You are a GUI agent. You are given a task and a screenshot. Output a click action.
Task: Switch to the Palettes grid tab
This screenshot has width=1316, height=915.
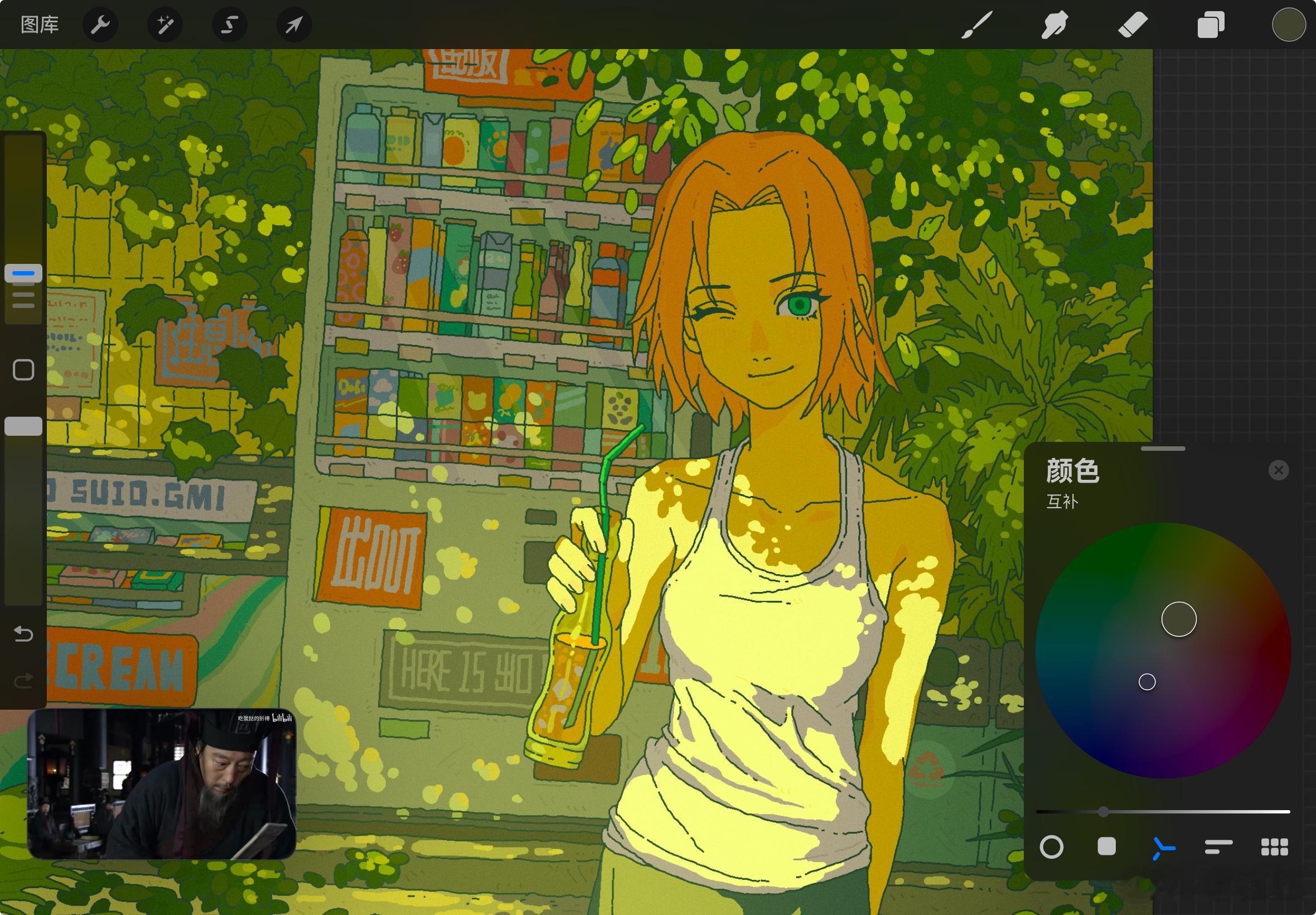(x=1275, y=847)
